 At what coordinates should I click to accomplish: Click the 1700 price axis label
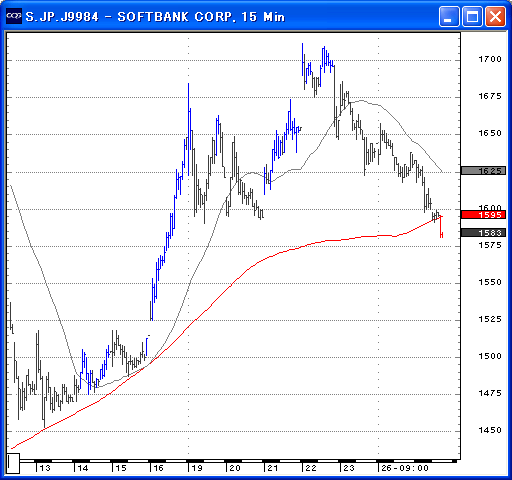click(x=490, y=59)
